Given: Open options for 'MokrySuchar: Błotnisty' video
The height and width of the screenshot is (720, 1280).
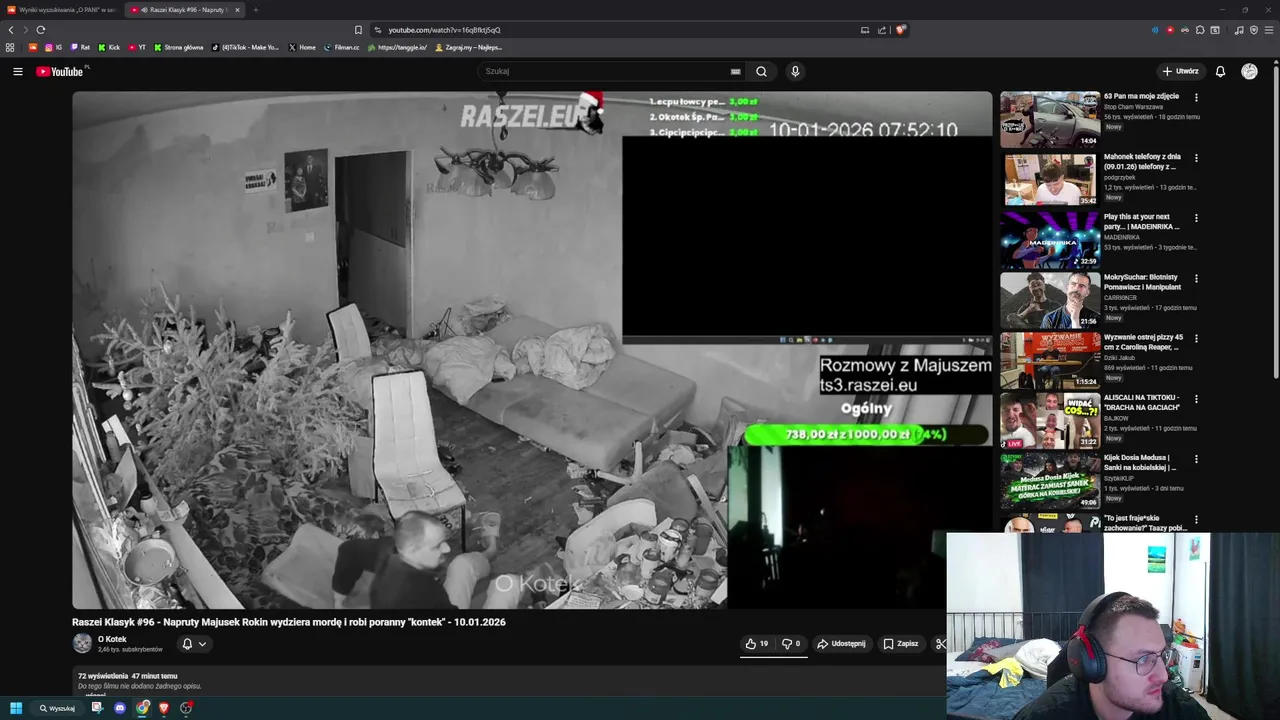Looking at the screenshot, I should (1196, 279).
